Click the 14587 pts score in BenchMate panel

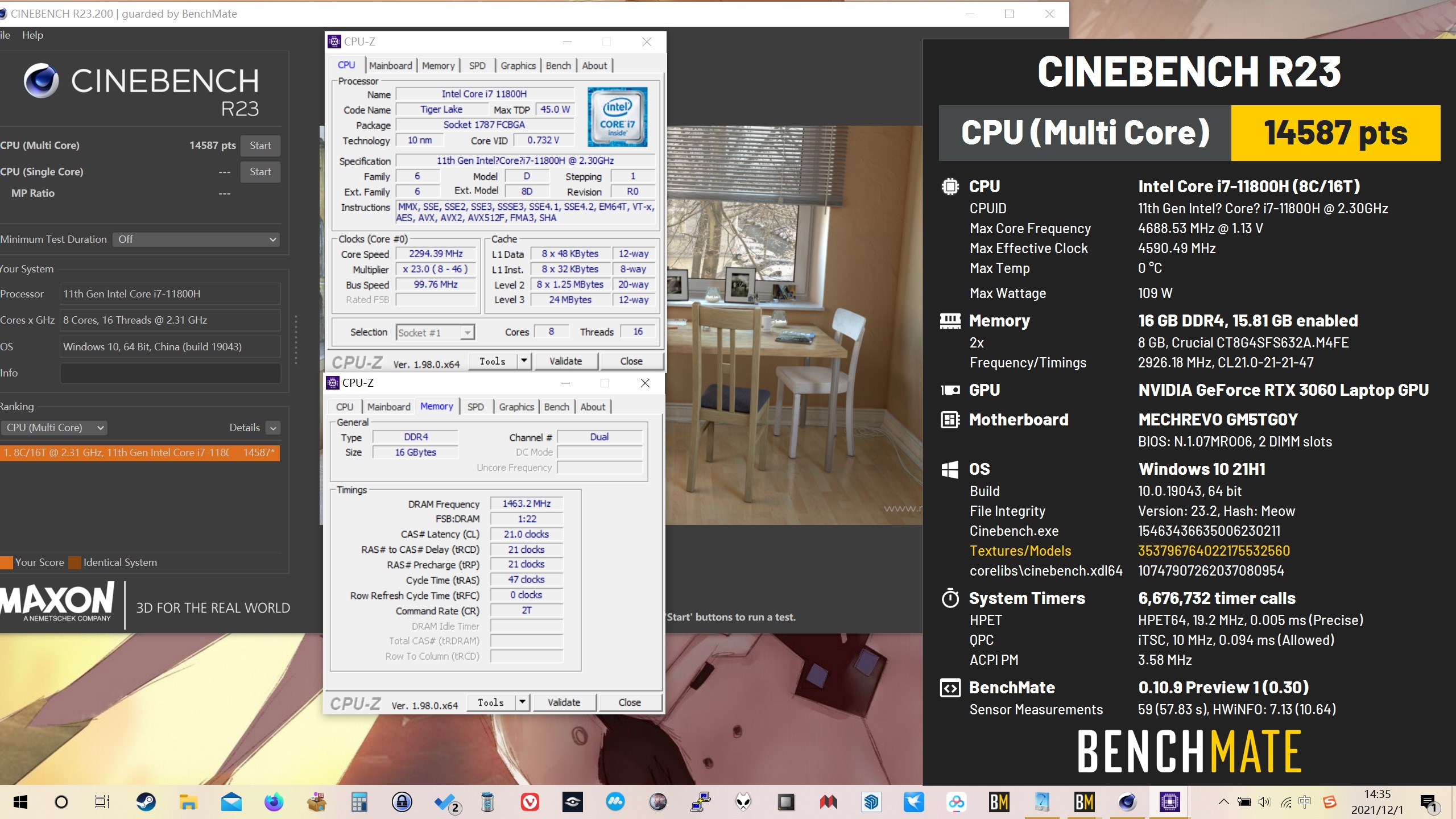(1335, 133)
